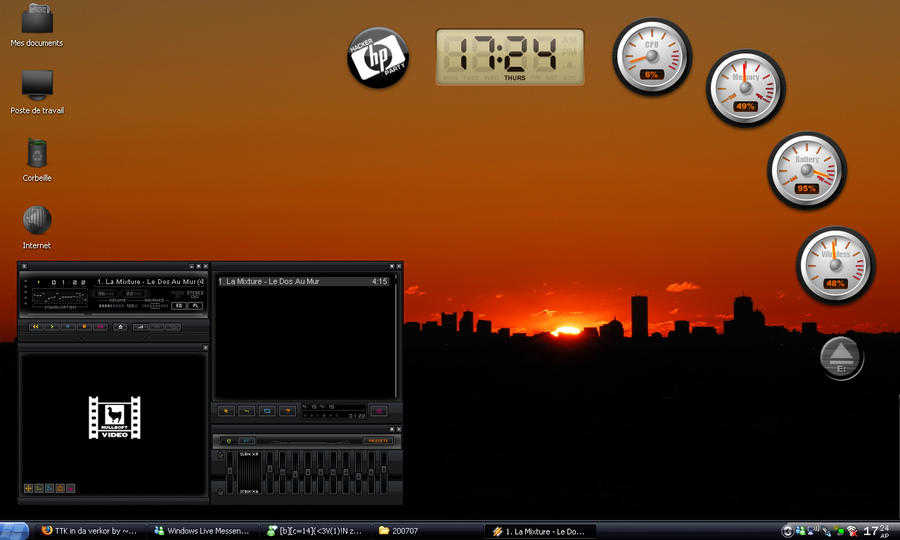
Task: Skip to next track in Winamp
Action: coord(101,326)
